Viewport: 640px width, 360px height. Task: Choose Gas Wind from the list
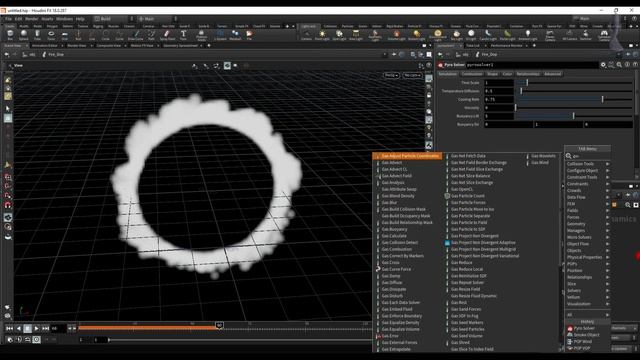(x=540, y=162)
